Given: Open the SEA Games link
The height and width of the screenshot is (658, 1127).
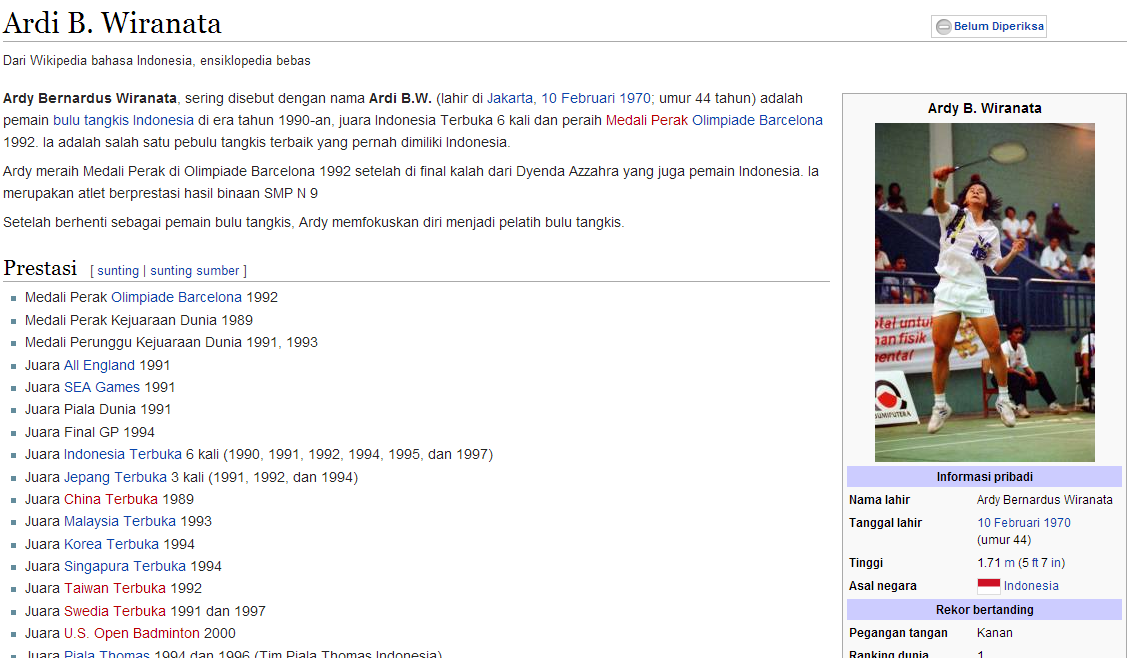Looking at the screenshot, I should tap(102, 388).
